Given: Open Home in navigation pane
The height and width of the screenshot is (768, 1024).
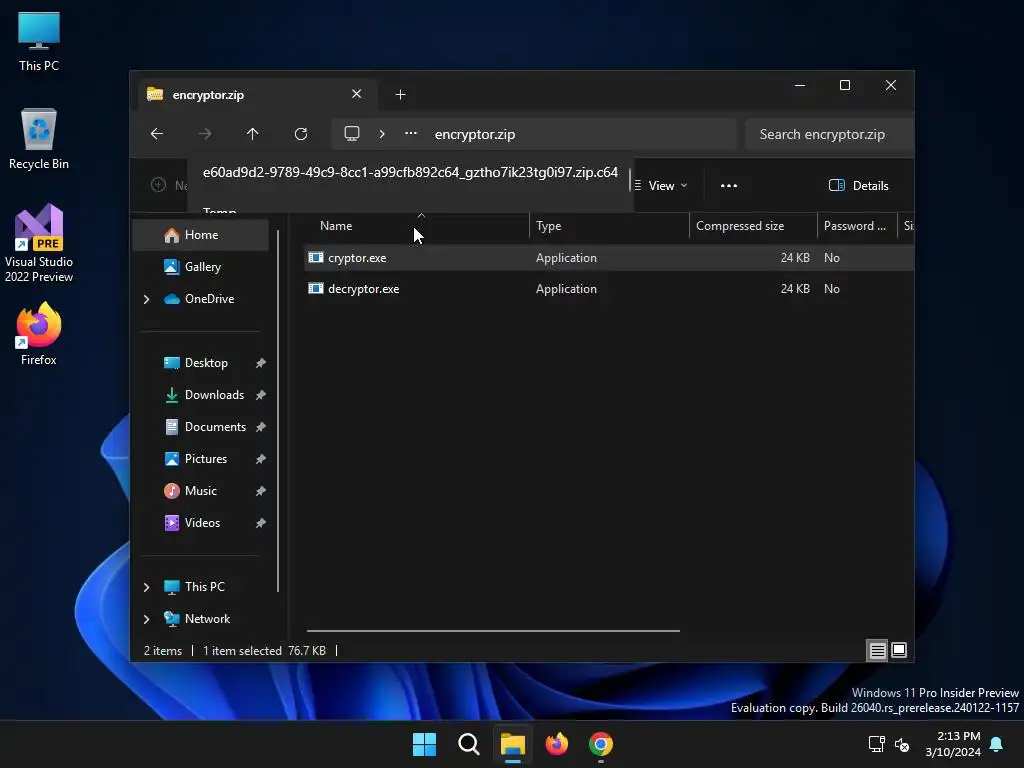Looking at the screenshot, I should click(x=200, y=235).
